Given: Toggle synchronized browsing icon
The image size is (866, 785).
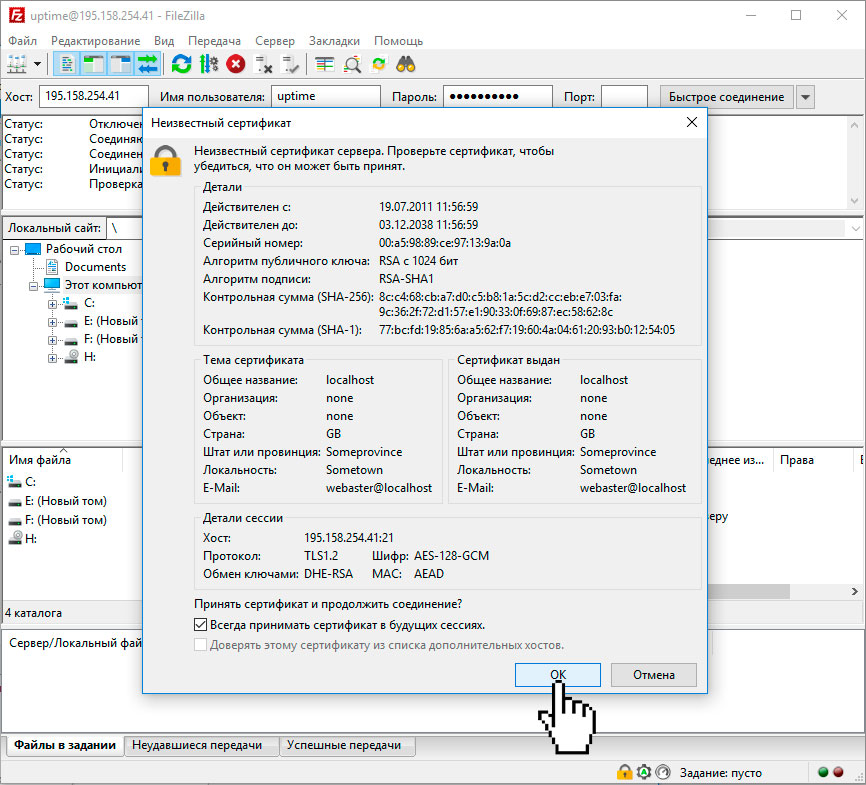Looking at the screenshot, I should click(x=379, y=64).
